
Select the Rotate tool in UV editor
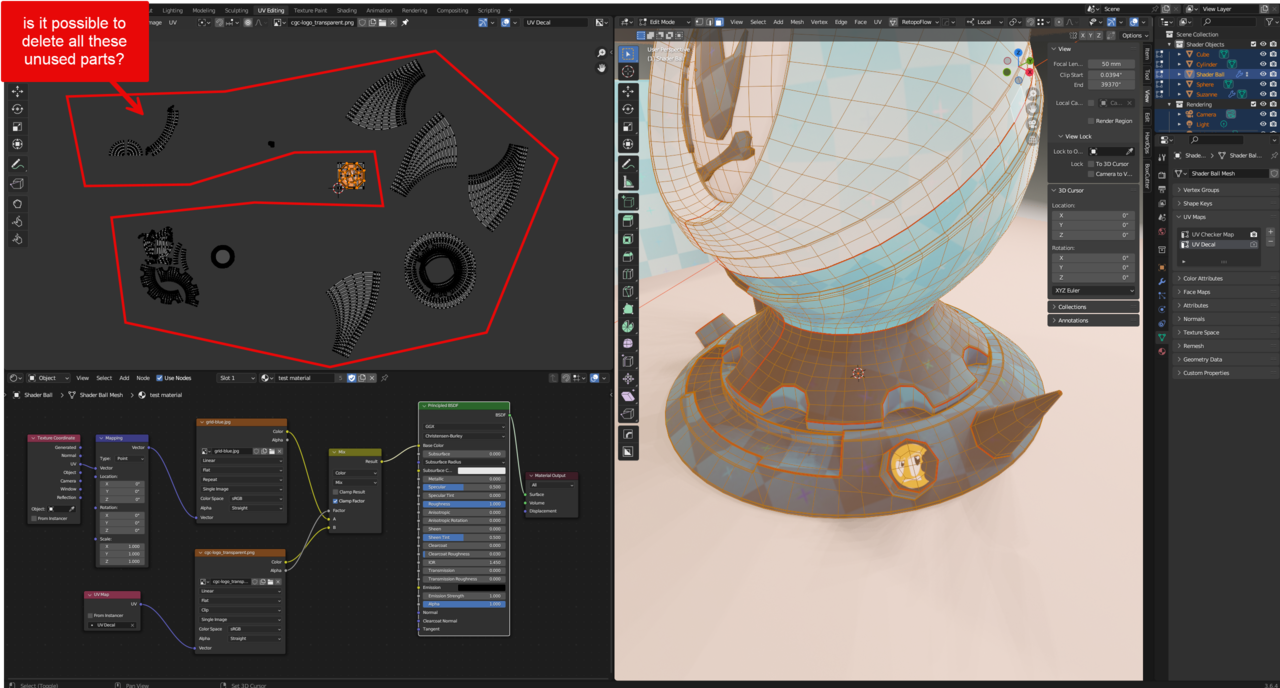click(x=17, y=109)
